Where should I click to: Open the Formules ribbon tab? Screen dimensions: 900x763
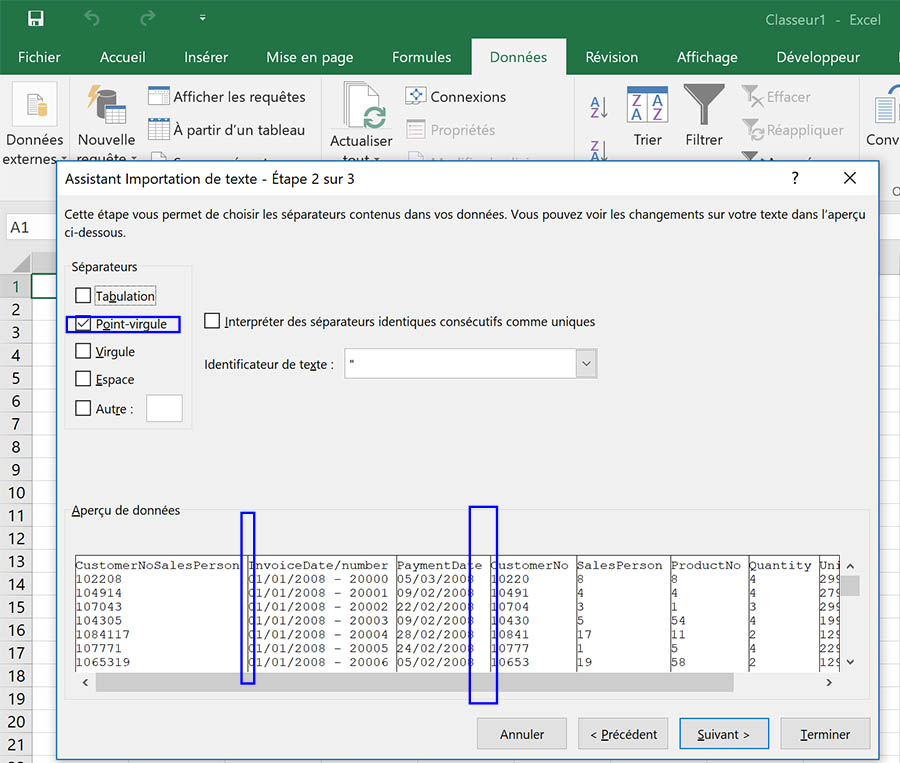421,57
